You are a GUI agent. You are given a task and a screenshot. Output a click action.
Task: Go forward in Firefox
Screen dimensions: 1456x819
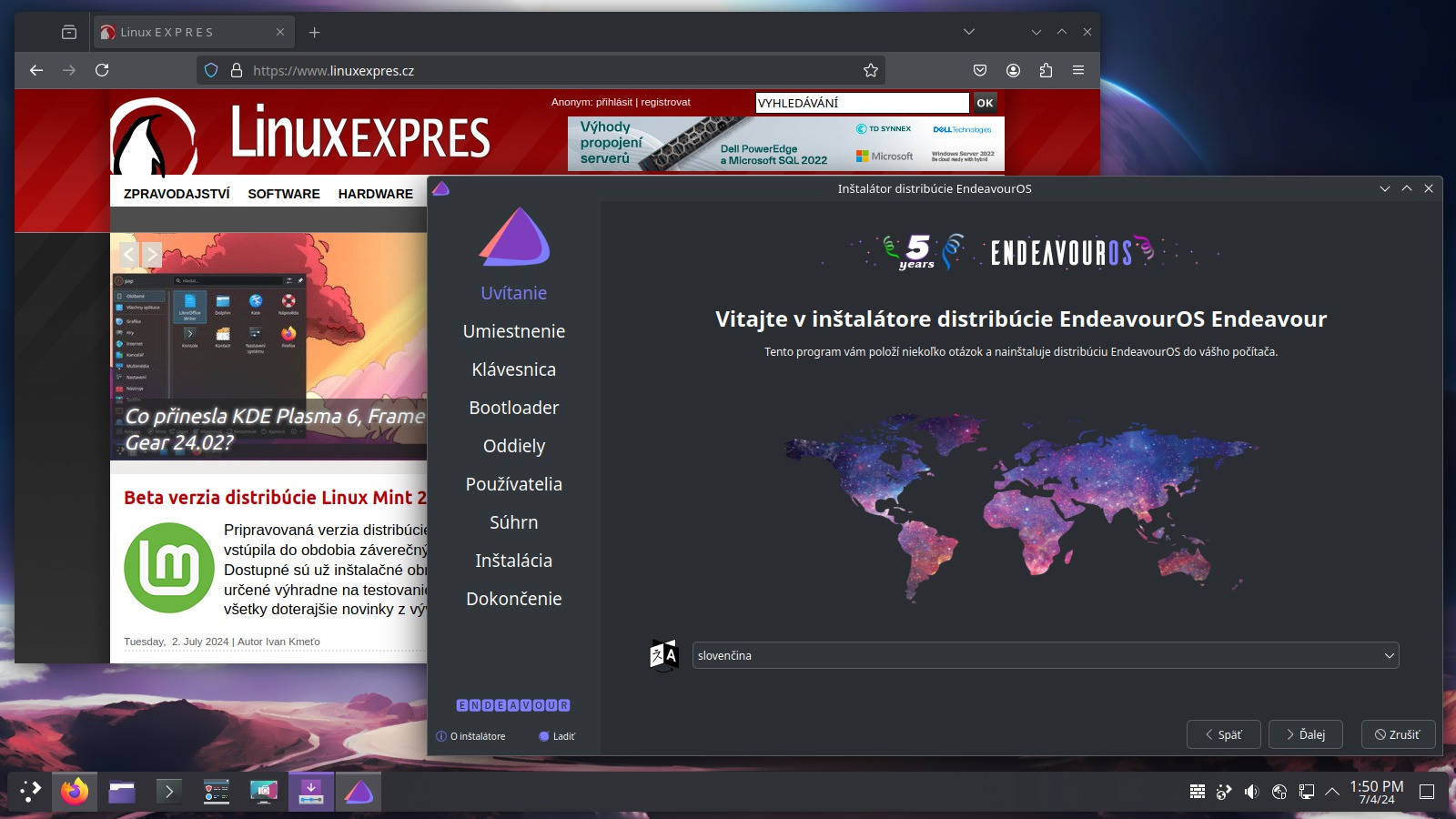point(69,70)
